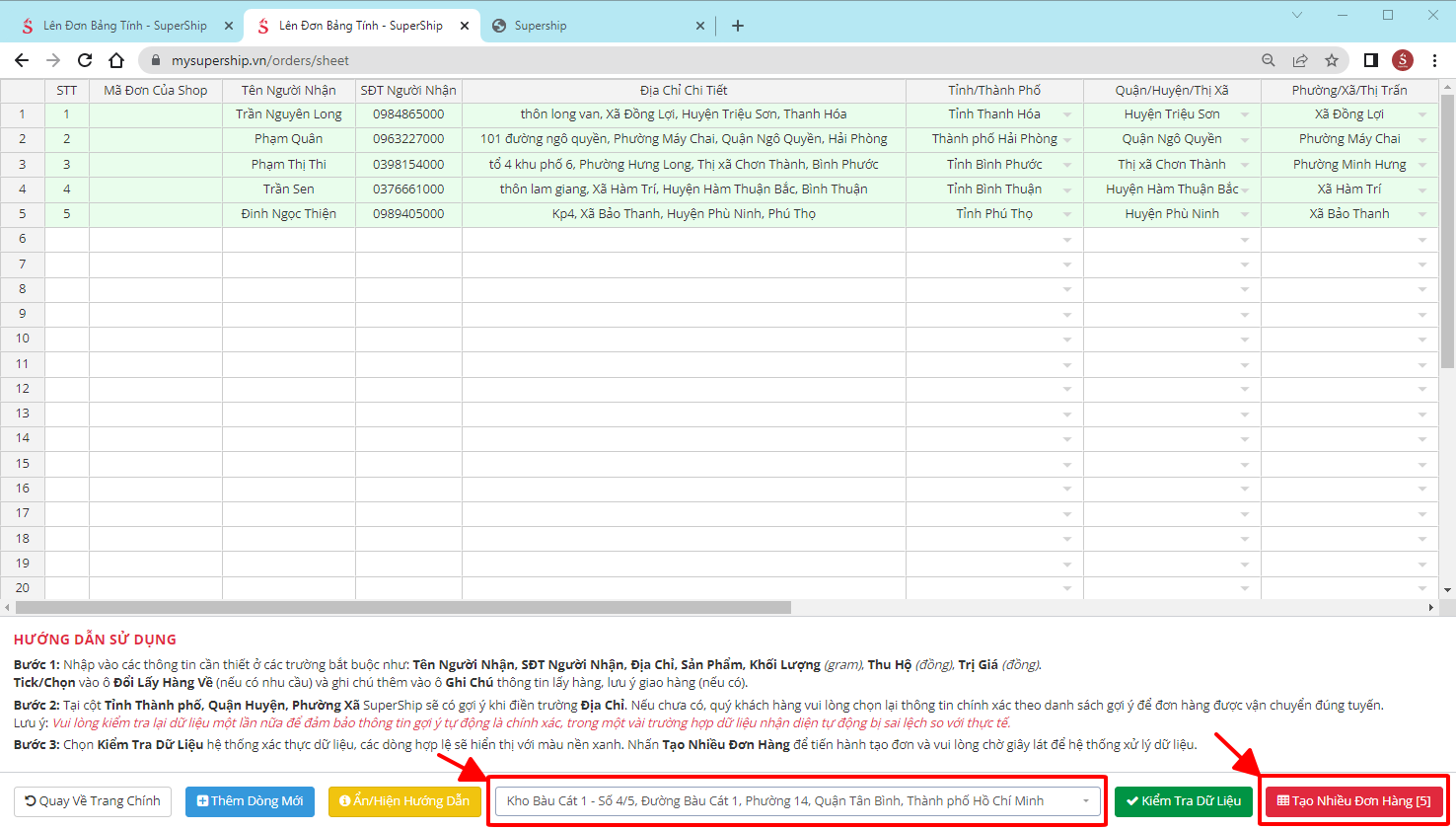The image size is (1456, 830).
Task: Expand the Thị xã Chơn Thành dropdown arrow
Action: coord(1245,165)
